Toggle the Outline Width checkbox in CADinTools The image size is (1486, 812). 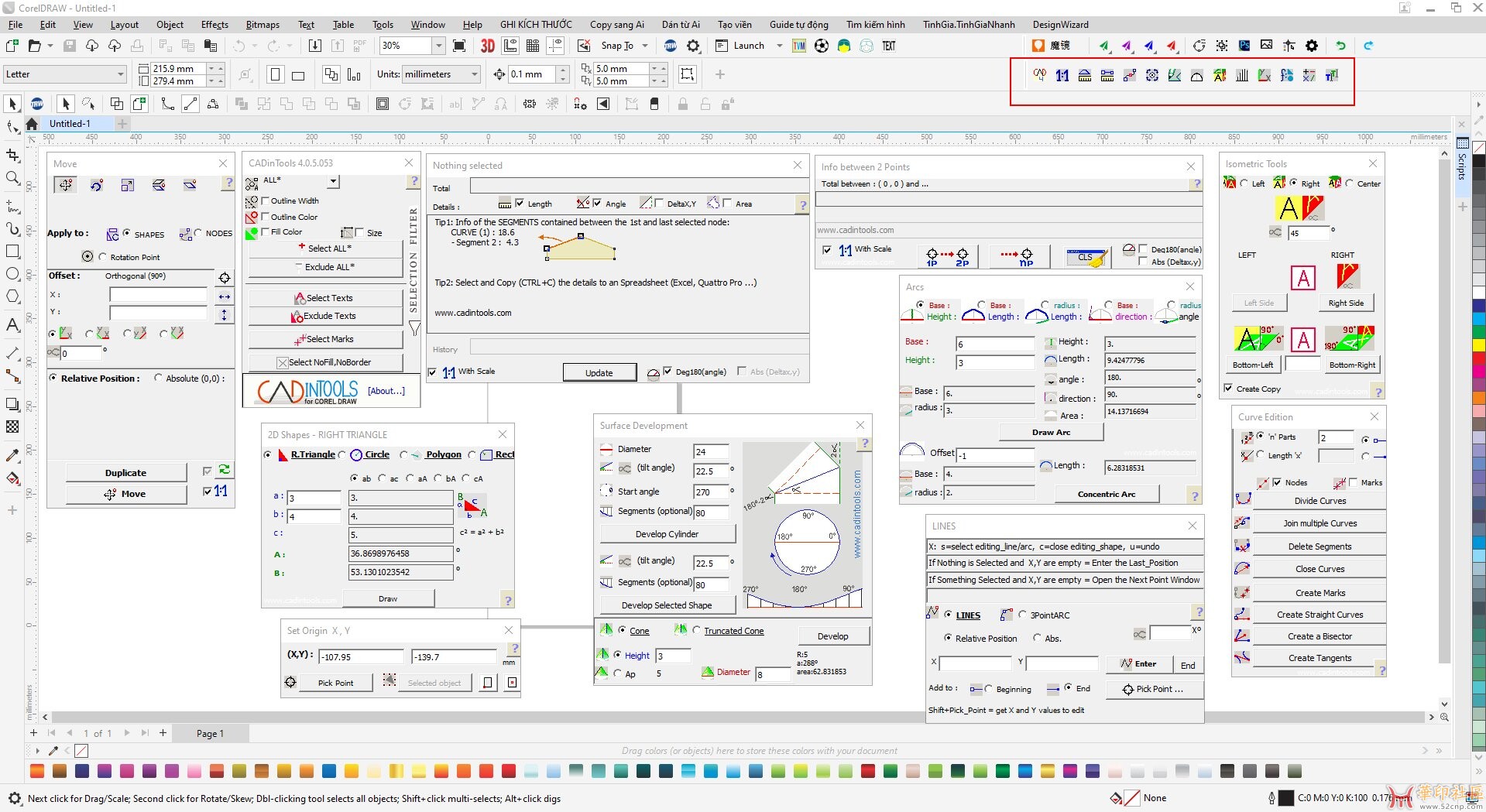[x=265, y=200]
